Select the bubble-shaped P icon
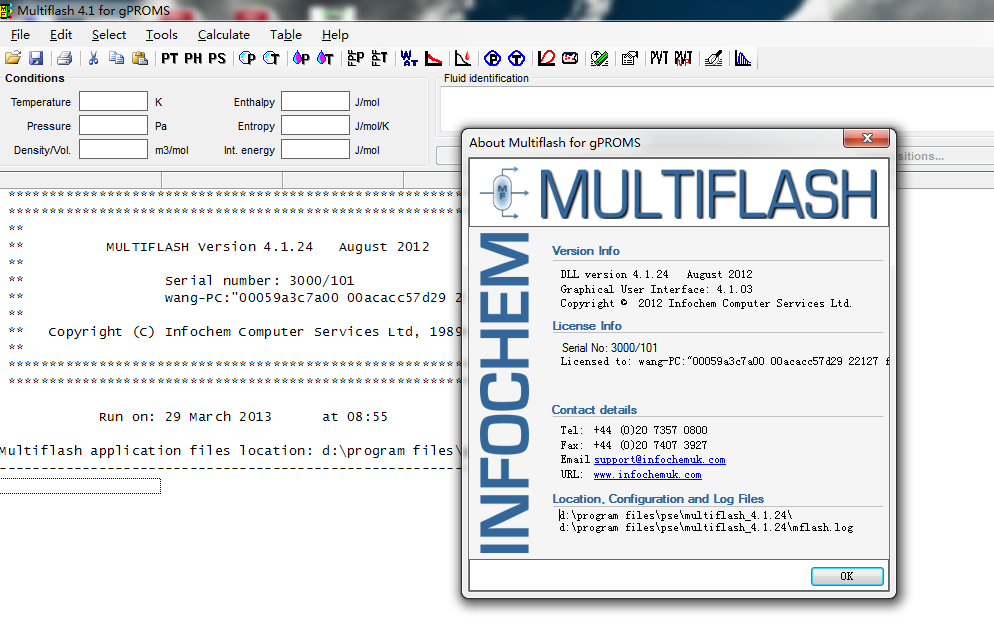Screen dimensions: 994x639 (x=247, y=58)
